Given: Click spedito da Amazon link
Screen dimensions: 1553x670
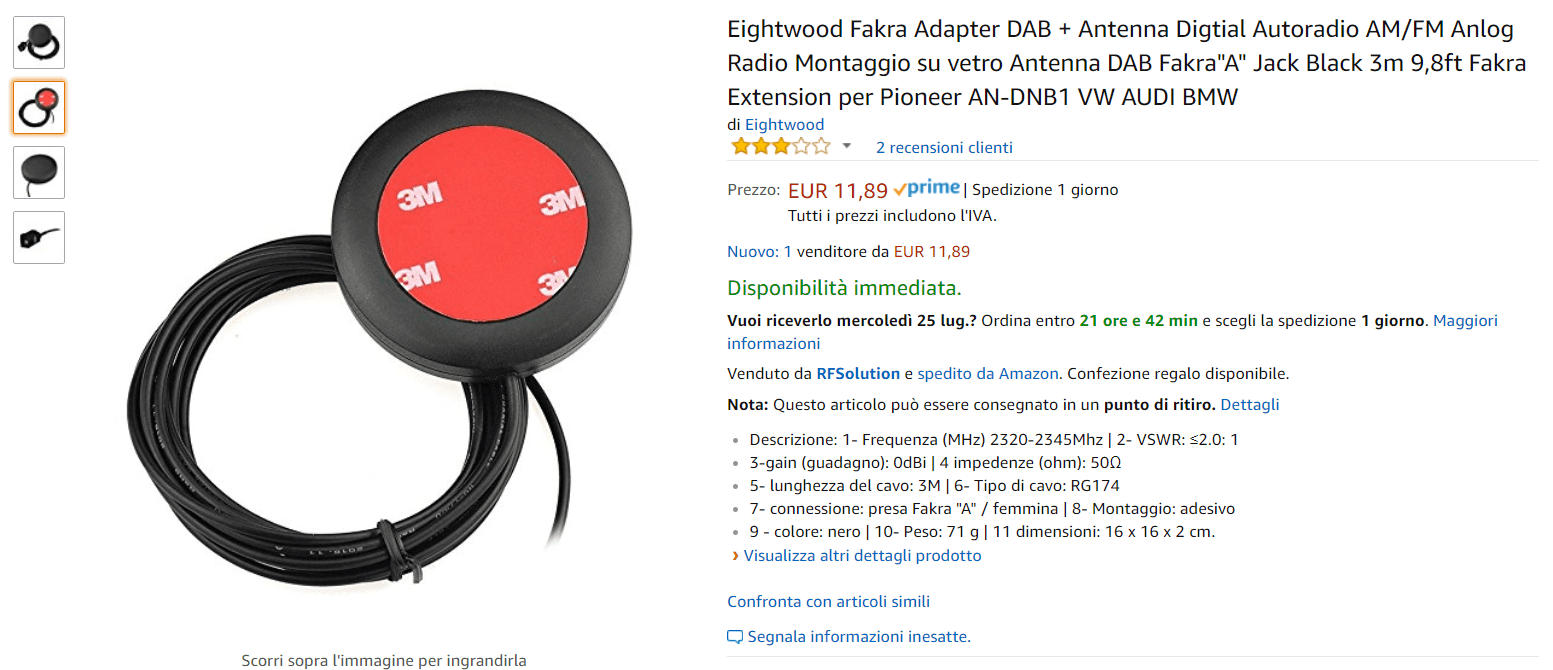Looking at the screenshot, I should click(x=988, y=374).
